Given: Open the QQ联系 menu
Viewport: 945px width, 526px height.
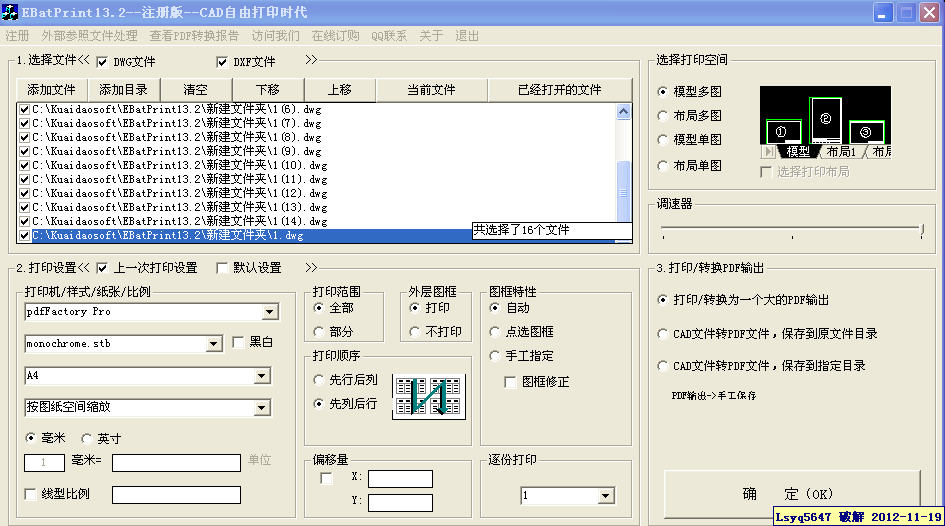Looking at the screenshot, I should pyautogui.click(x=389, y=36).
